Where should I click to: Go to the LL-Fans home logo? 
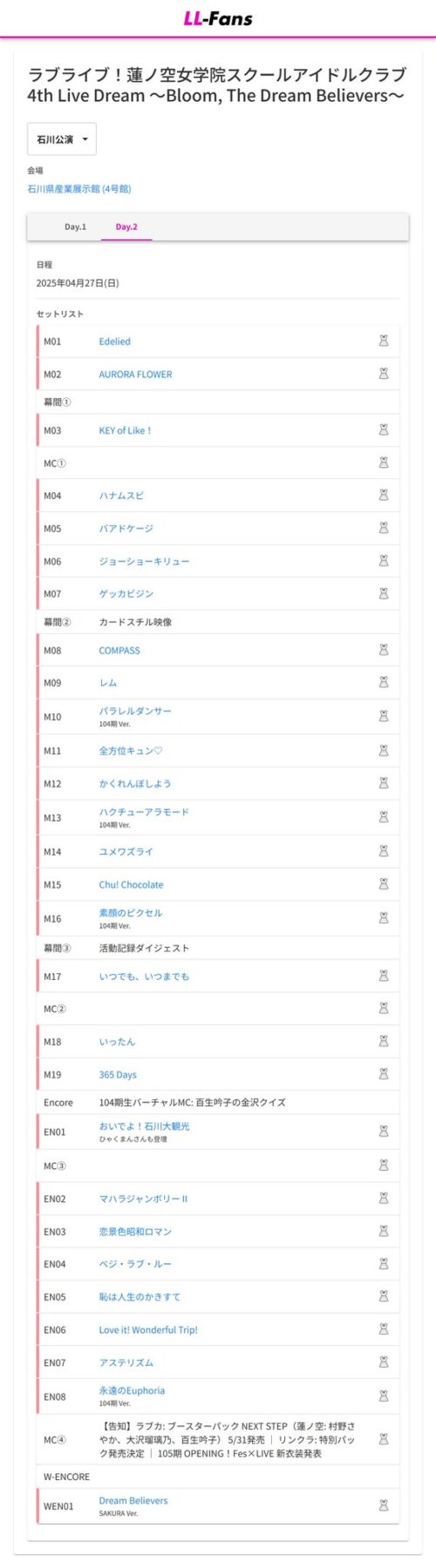point(218,18)
